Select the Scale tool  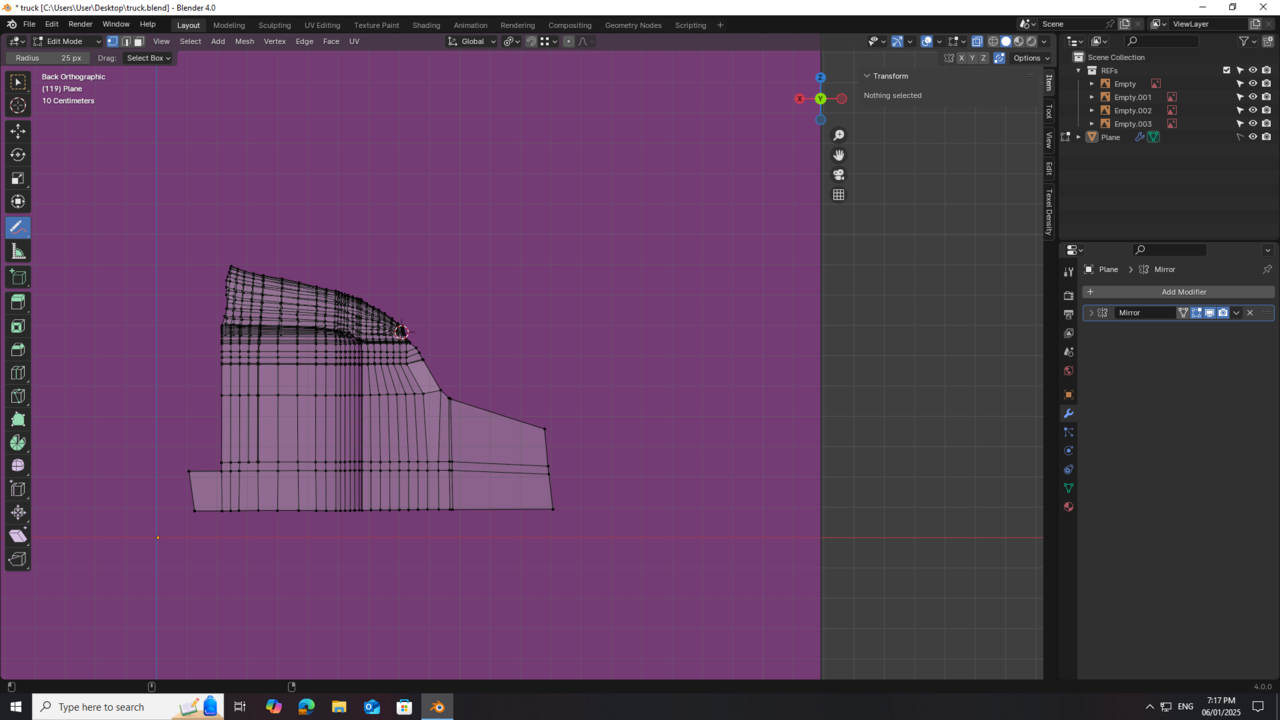click(x=18, y=178)
